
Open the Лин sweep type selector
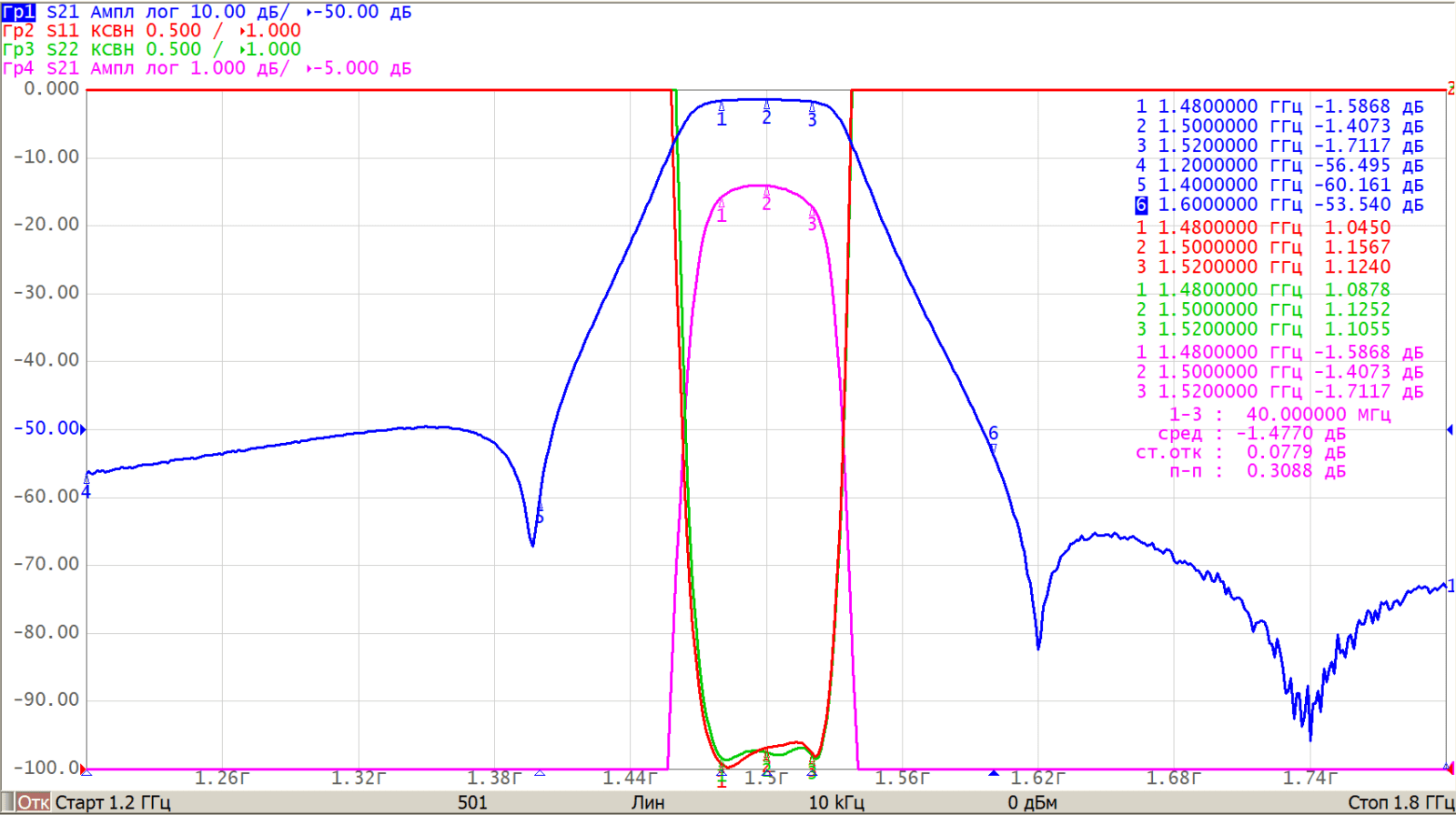coord(648,802)
